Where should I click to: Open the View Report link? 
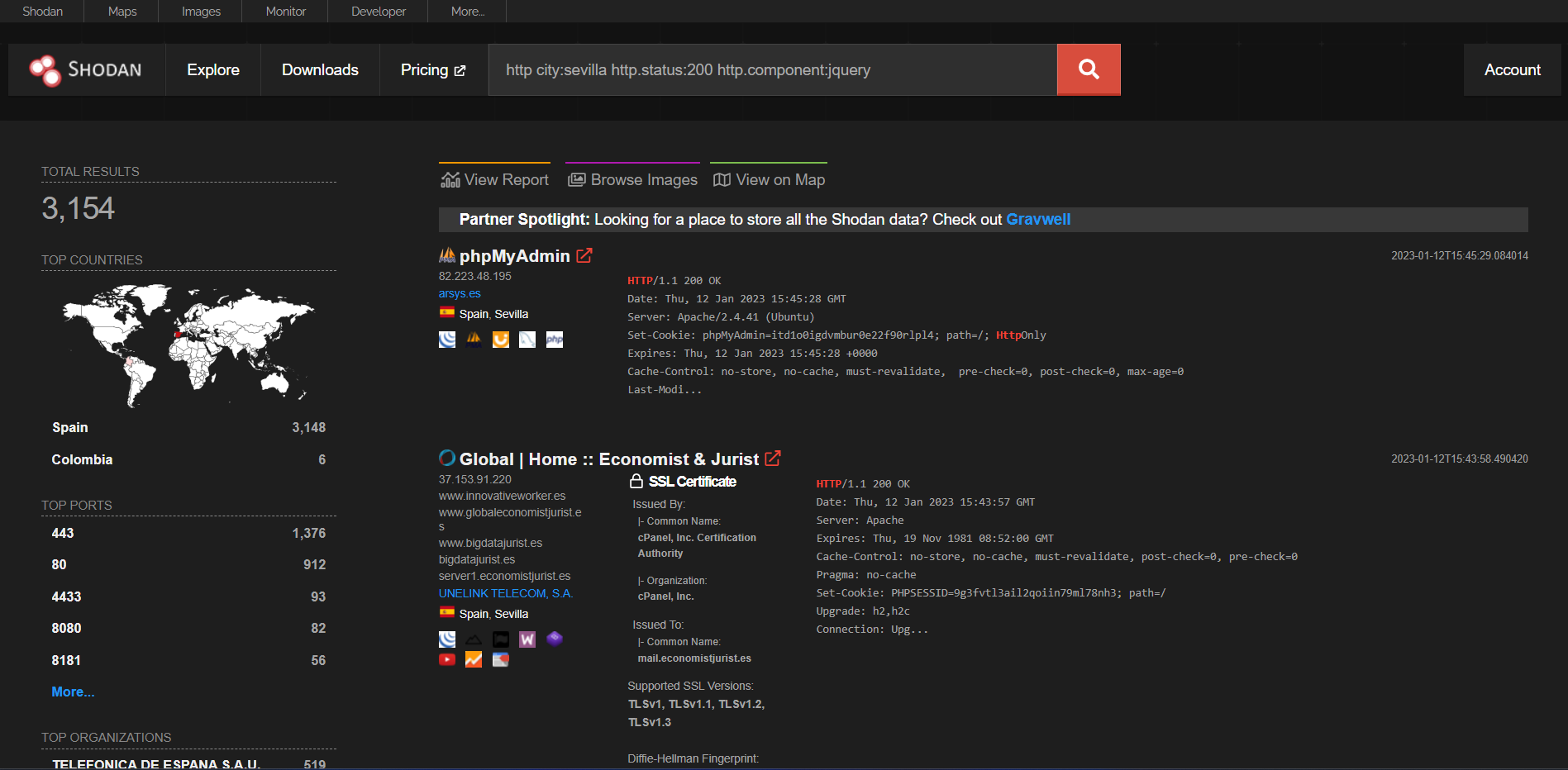point(494,179)
